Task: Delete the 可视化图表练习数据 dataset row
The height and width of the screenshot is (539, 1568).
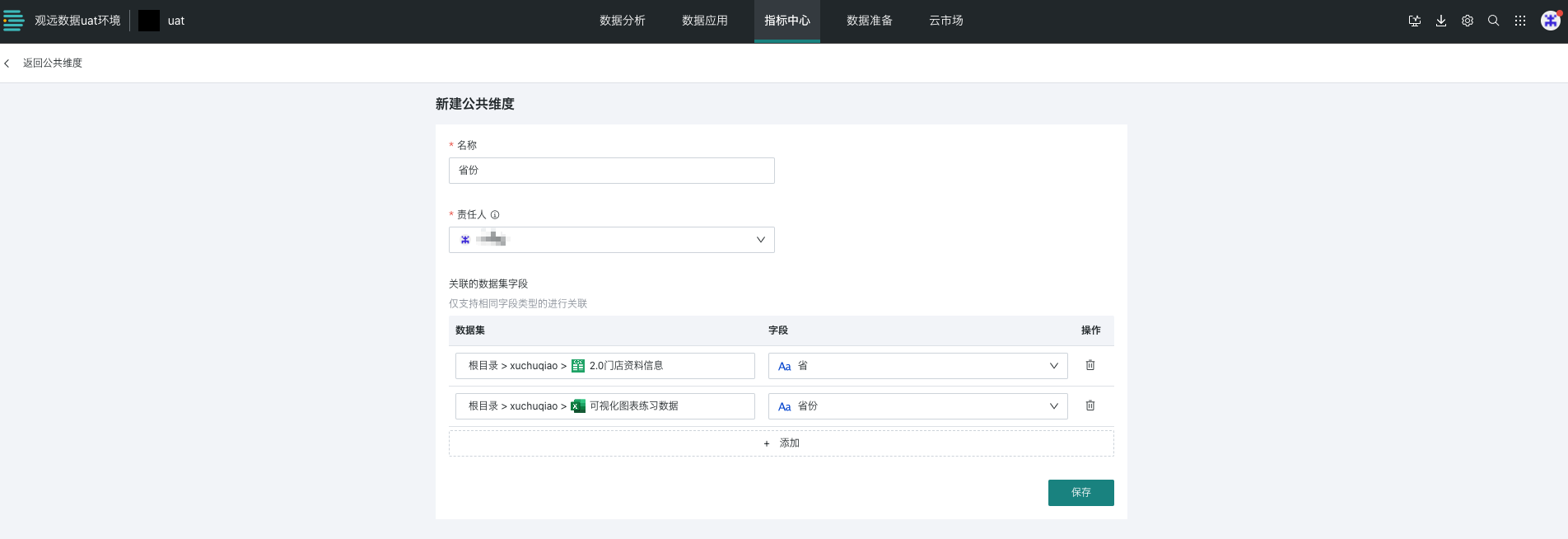Action: 1090,405
